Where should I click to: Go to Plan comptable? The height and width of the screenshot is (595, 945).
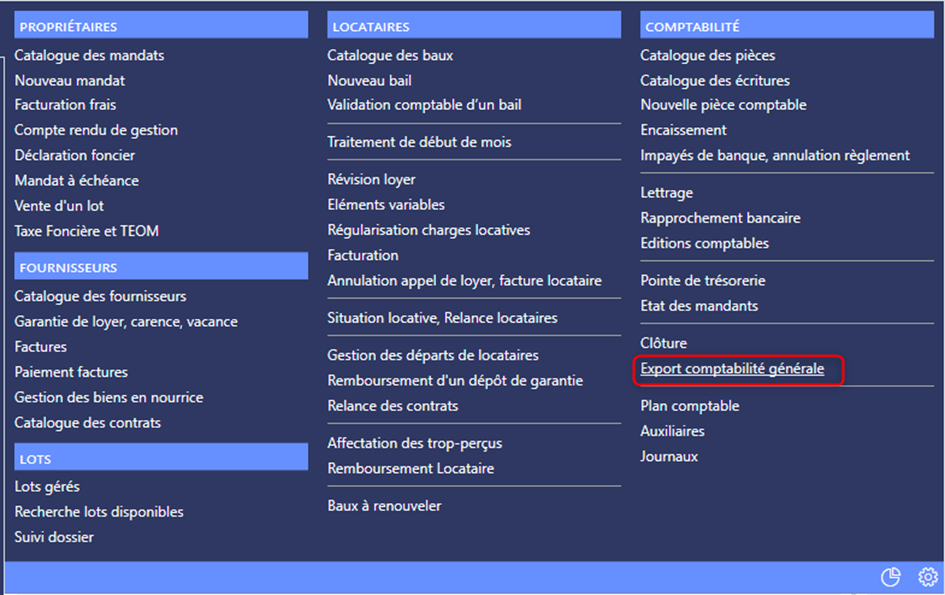tap(690, 406)
